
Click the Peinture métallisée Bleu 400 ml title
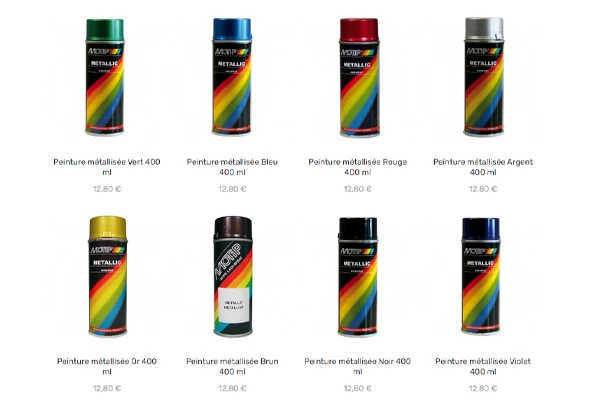[x=232, y=167]
